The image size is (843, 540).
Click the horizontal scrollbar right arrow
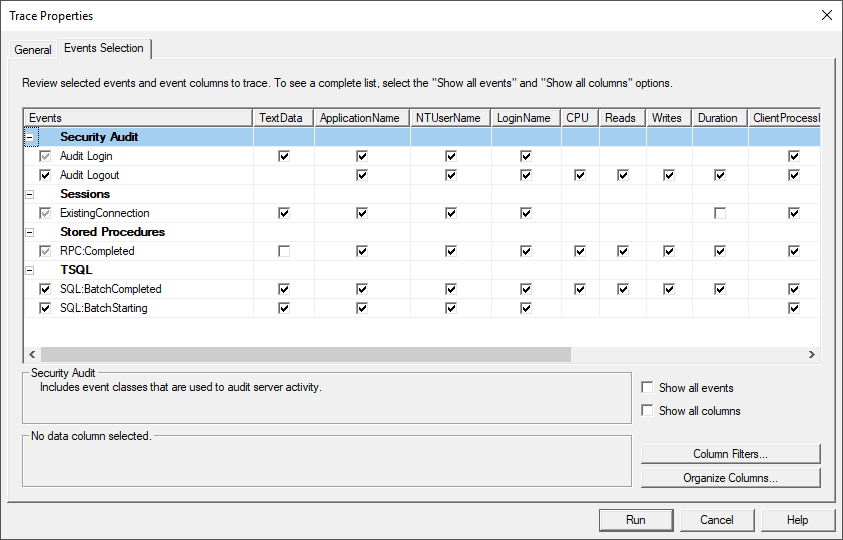pyautogui.click(x=812, y=354)
